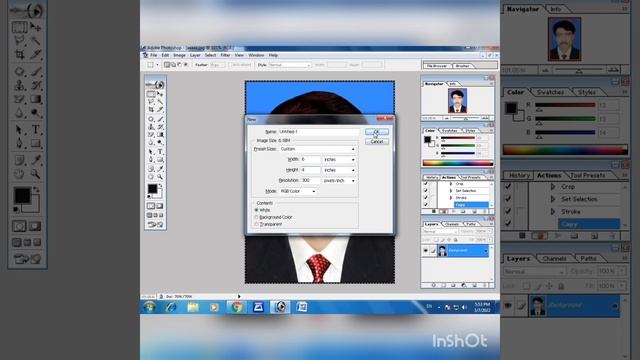
Task: Select the Clone Stamp tool in the Photoshop toolbox
Action: point(151,127)
